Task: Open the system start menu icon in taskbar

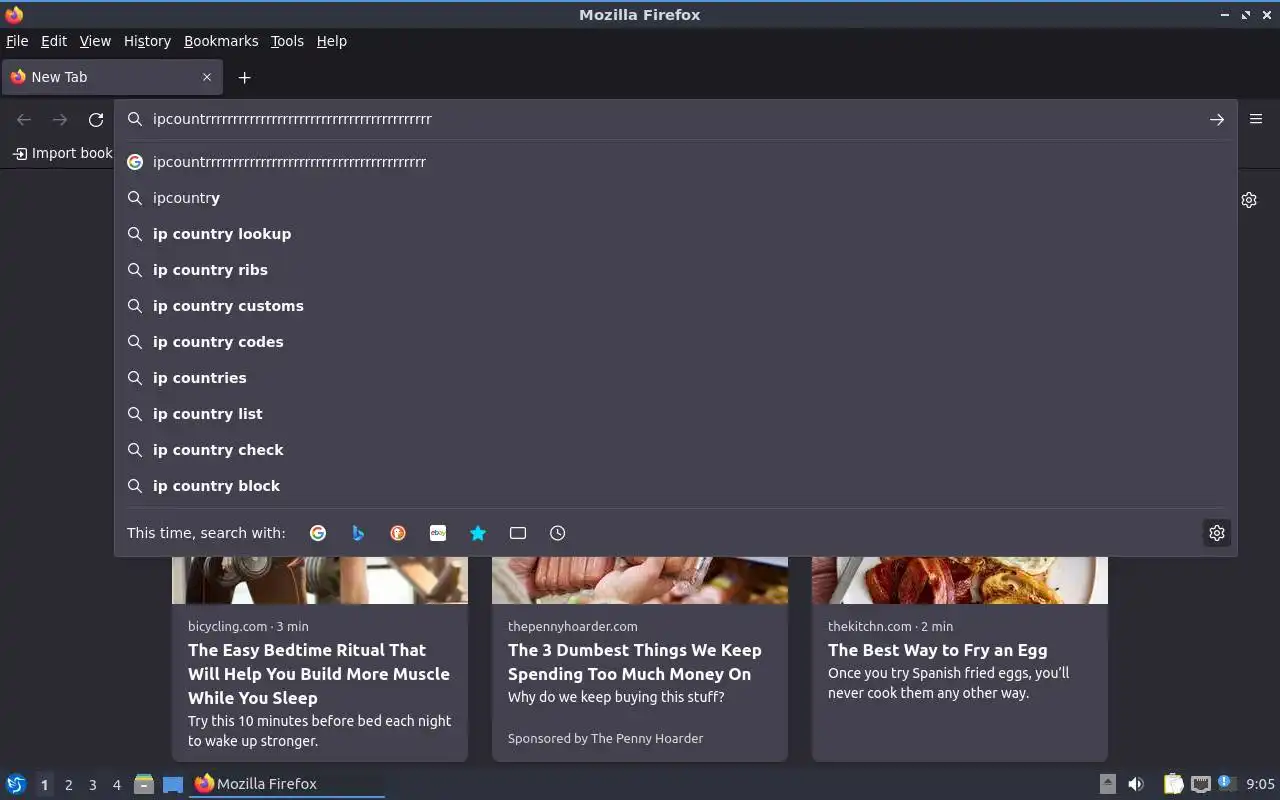Action: [15, 784]
